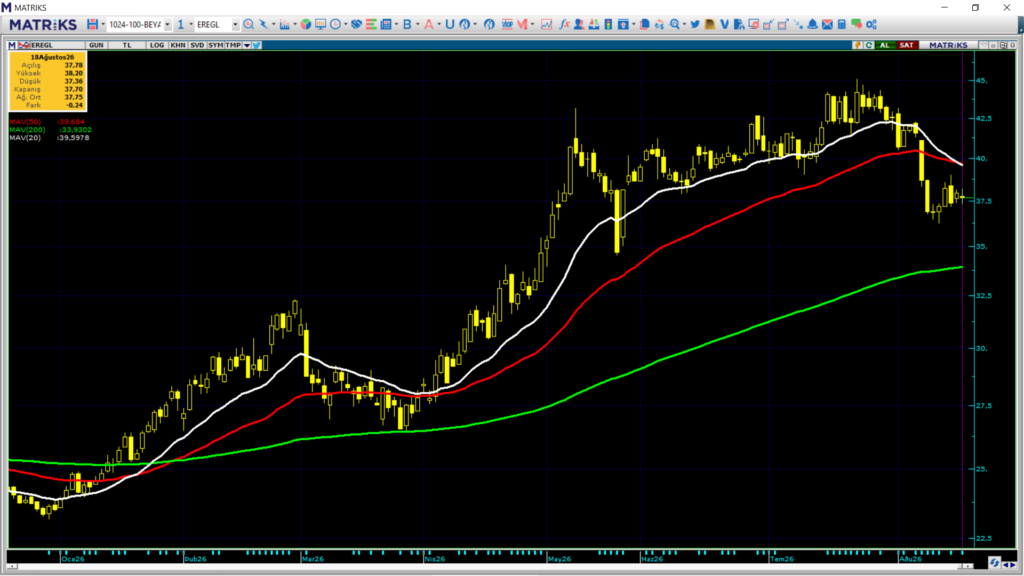This screenshot has width=1024, height=576.
Task: Click the Twitter bird icon in main toolbar
Action: pos(695,24)
